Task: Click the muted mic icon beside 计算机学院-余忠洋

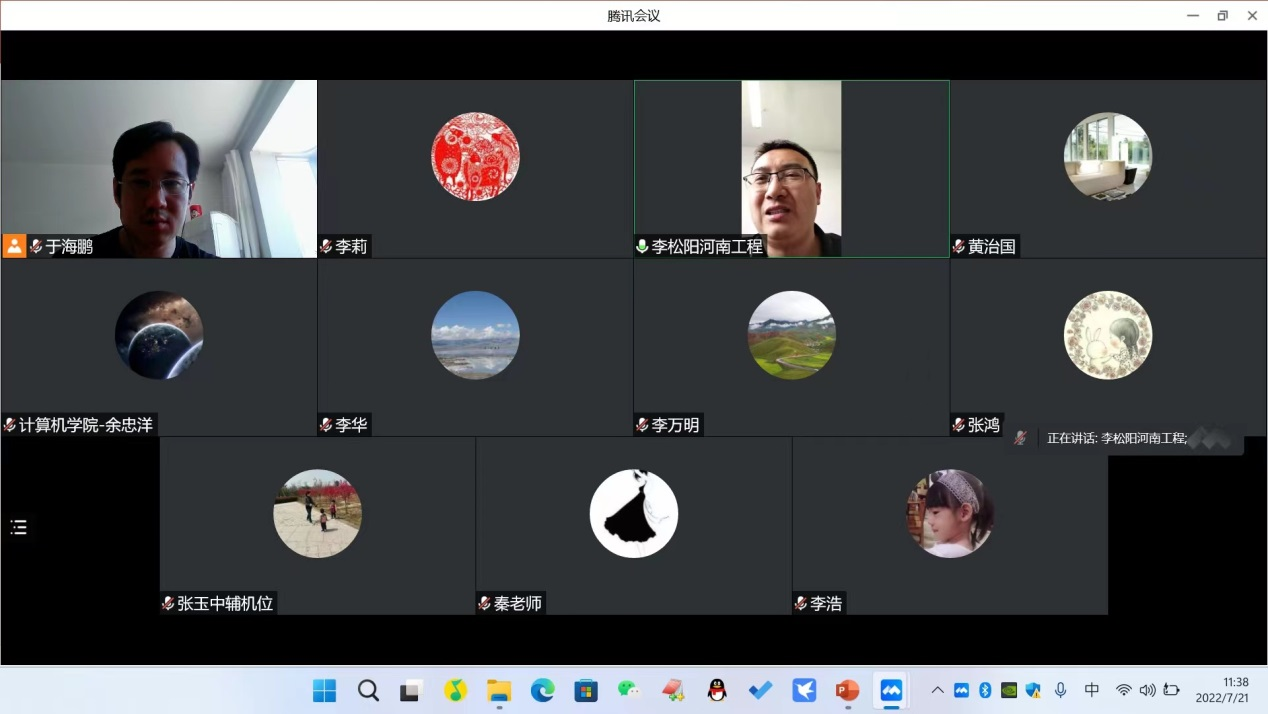Action: tap(10, 425)
